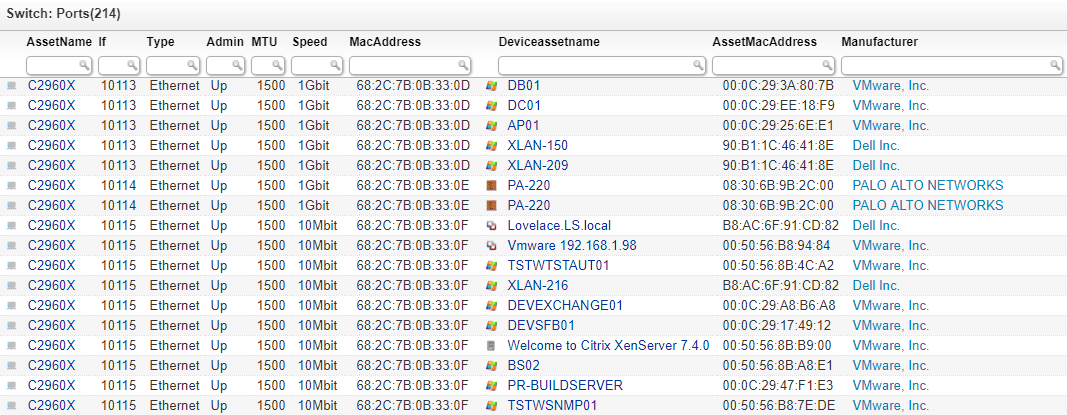Image resolution: width=1067 pixels, height=415 pixels.
Task: Select MAC address 00:50:56:B8:94:84
Action: pos(776,246)
